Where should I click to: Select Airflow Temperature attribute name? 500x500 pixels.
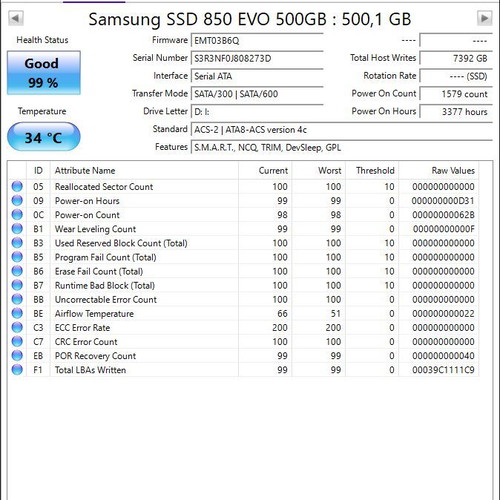pos(94,314)
